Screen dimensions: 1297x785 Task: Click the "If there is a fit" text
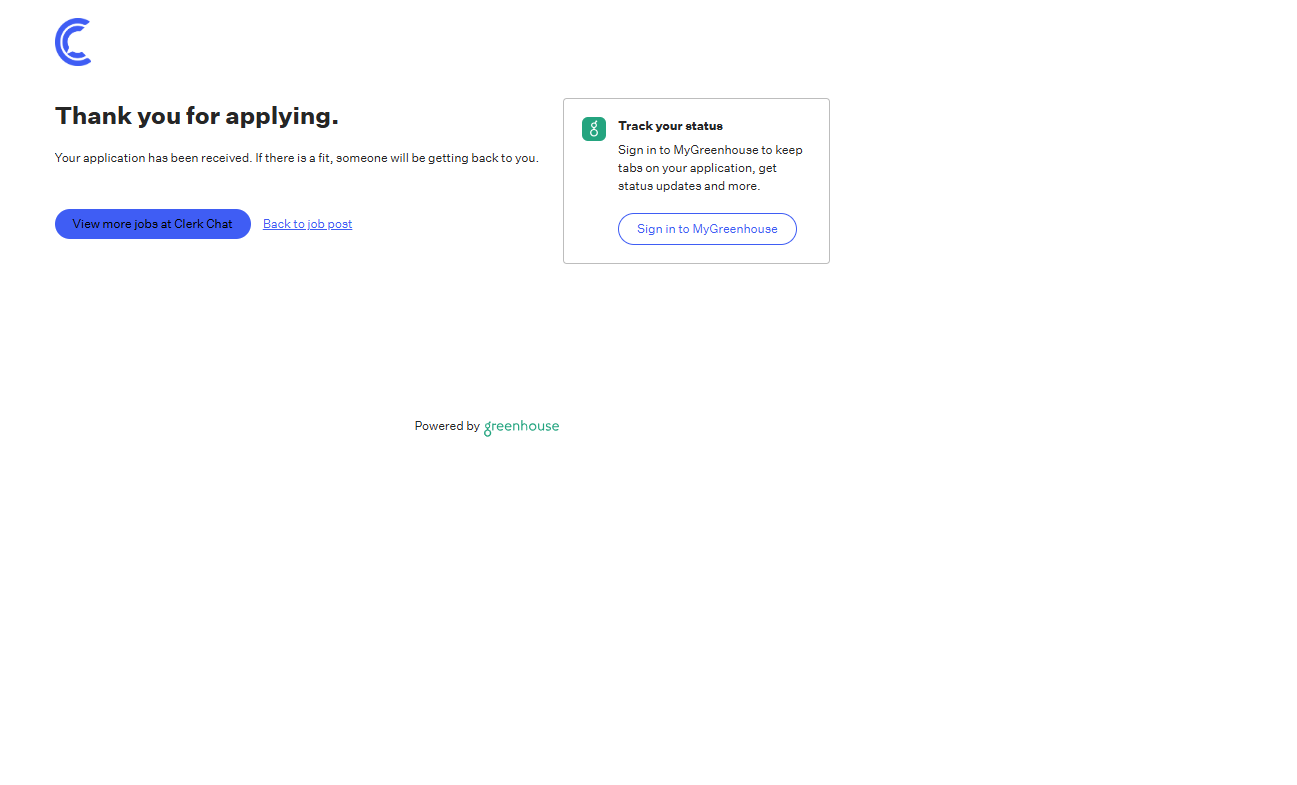pyautogui.click(x=293, y=158)
